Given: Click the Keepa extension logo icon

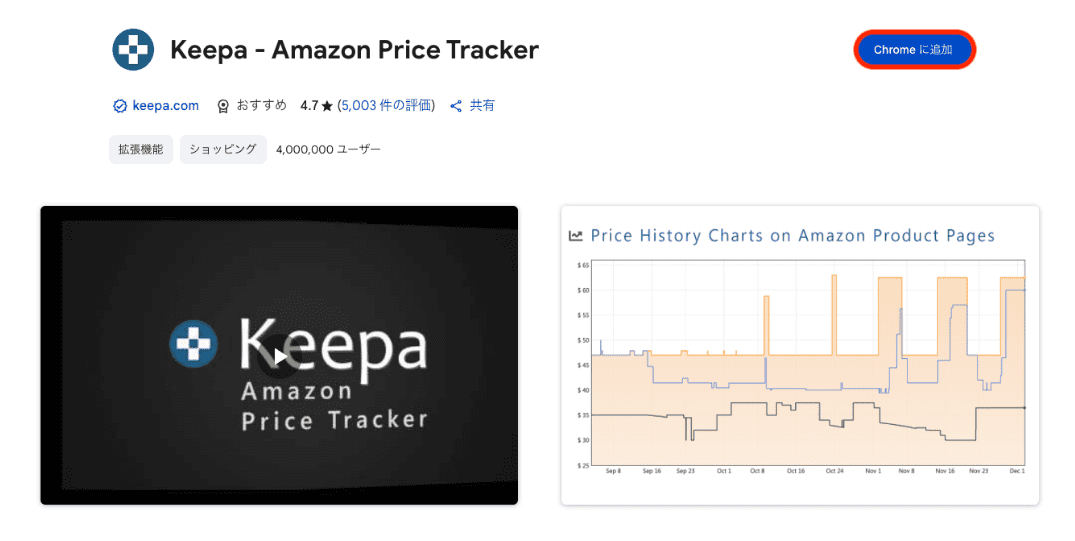Looking at the screenshot, I should pos(133,49).
